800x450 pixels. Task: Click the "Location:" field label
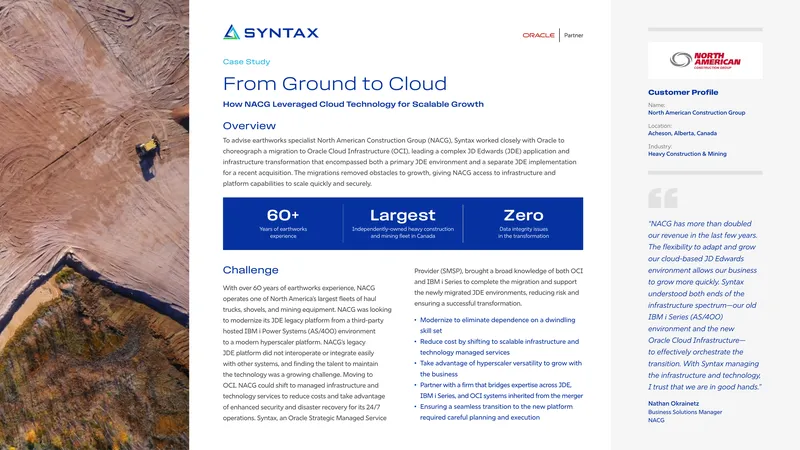coord(660,126)
